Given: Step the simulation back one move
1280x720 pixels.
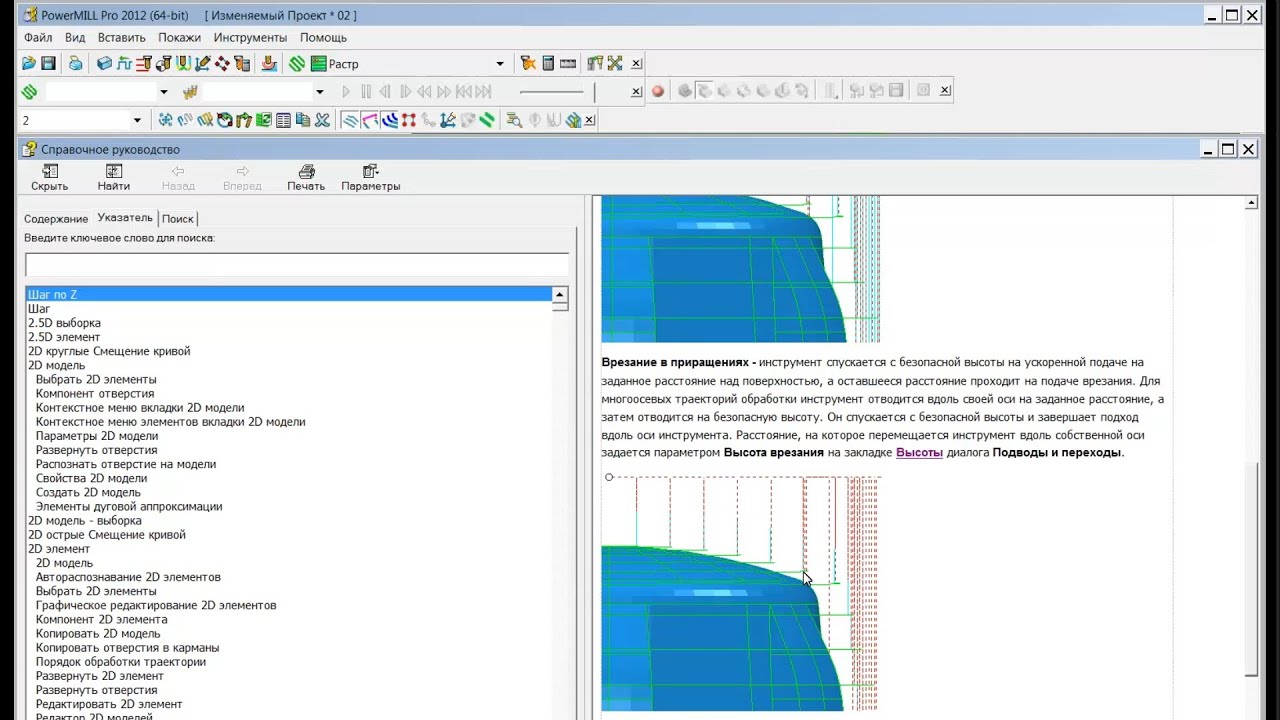Looking at the screenshot, I should coord(385,91).
